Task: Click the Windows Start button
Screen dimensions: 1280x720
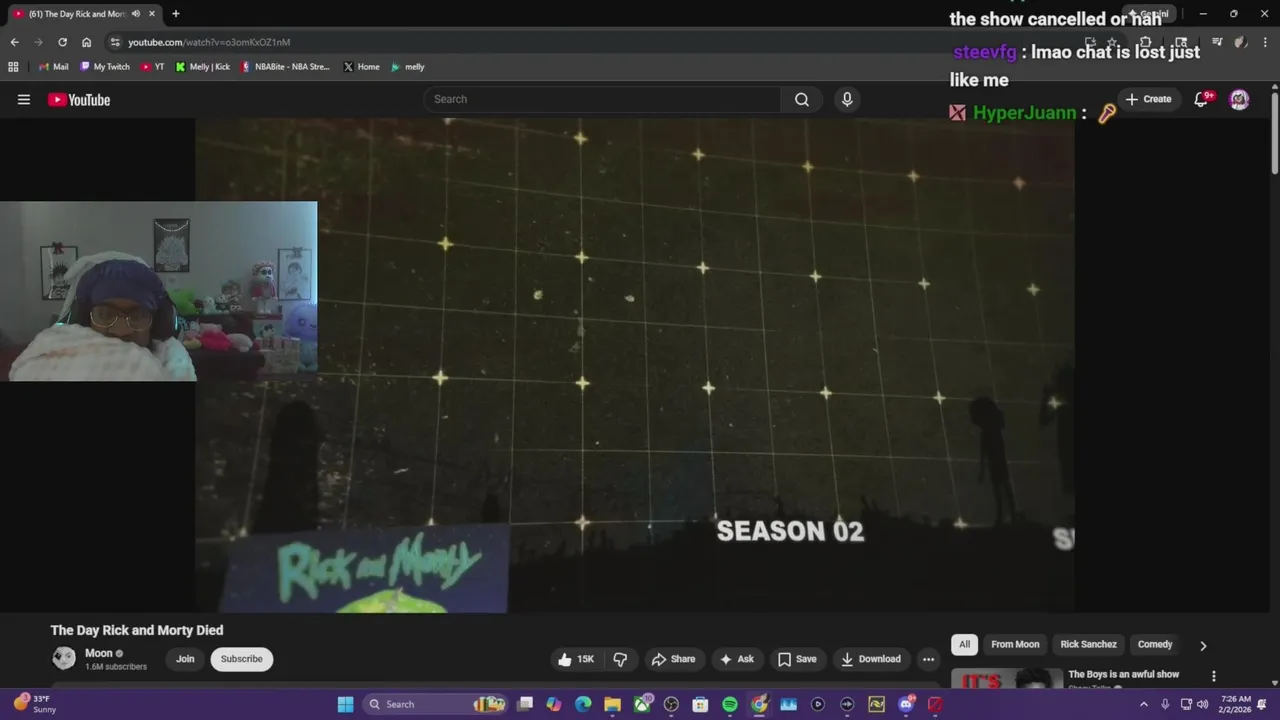Action: tap(345, 704)
